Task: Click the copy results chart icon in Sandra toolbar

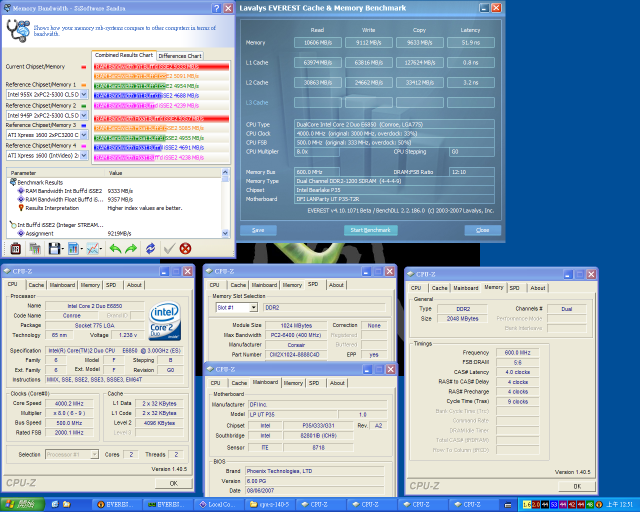Action: coord(35,248)
